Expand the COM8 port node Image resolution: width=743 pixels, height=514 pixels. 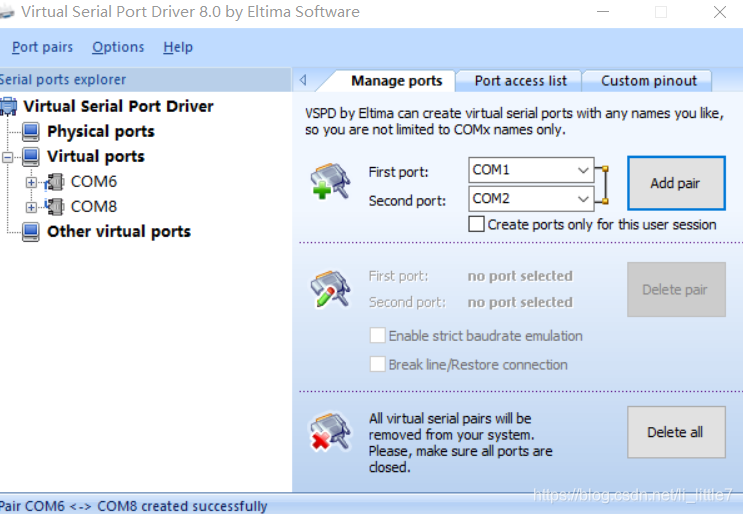(31, 207)
